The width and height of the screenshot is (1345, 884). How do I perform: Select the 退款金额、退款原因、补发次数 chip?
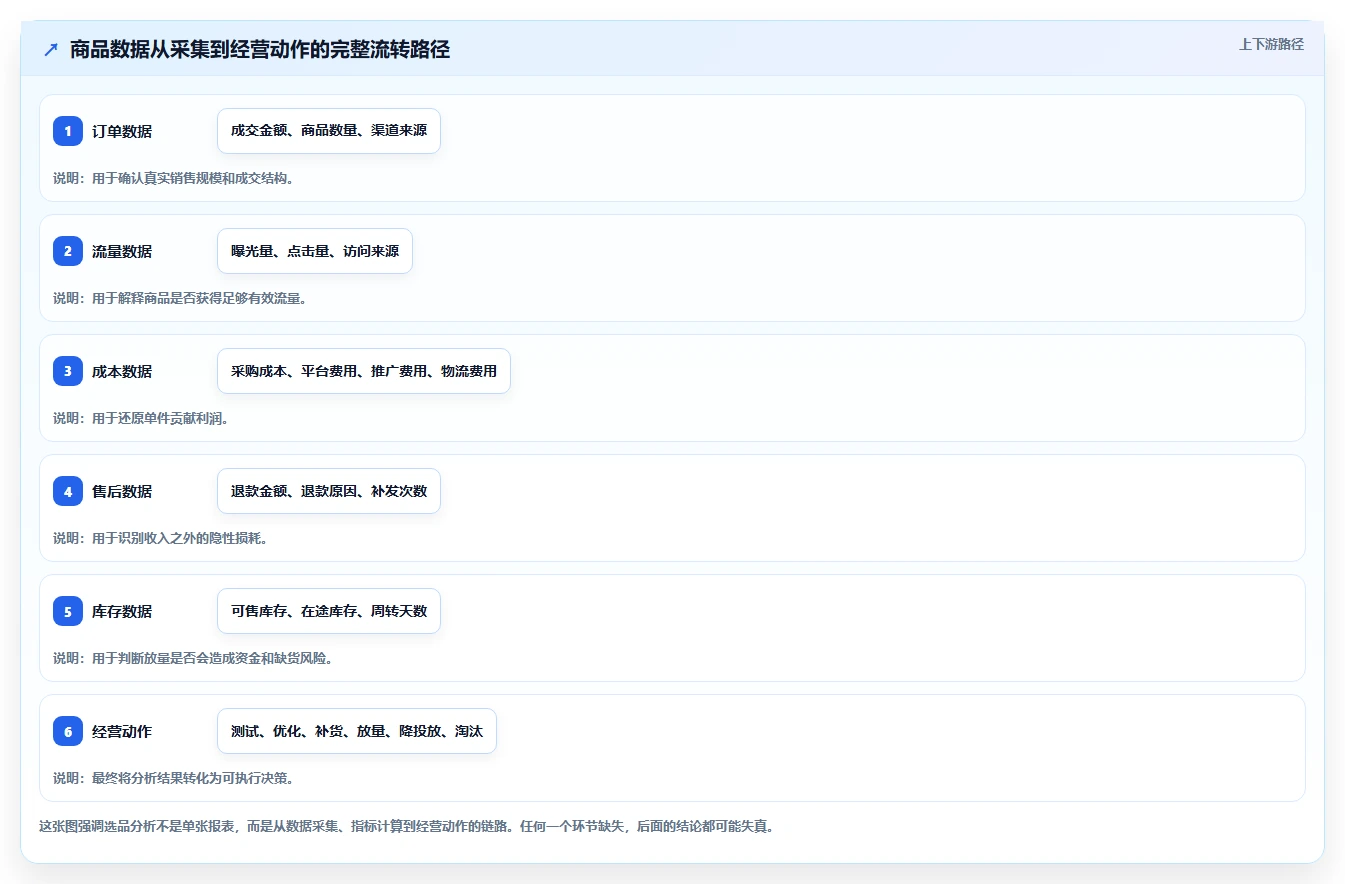329,491
